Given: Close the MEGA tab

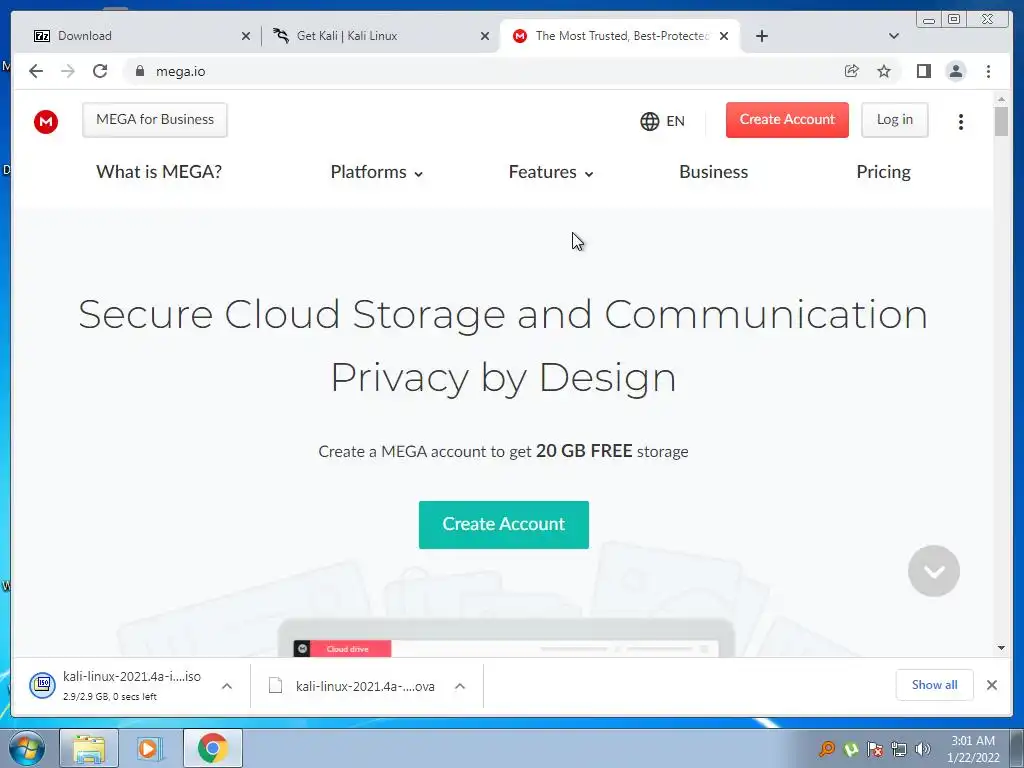Looking at the screenshot, I should 724,36.
